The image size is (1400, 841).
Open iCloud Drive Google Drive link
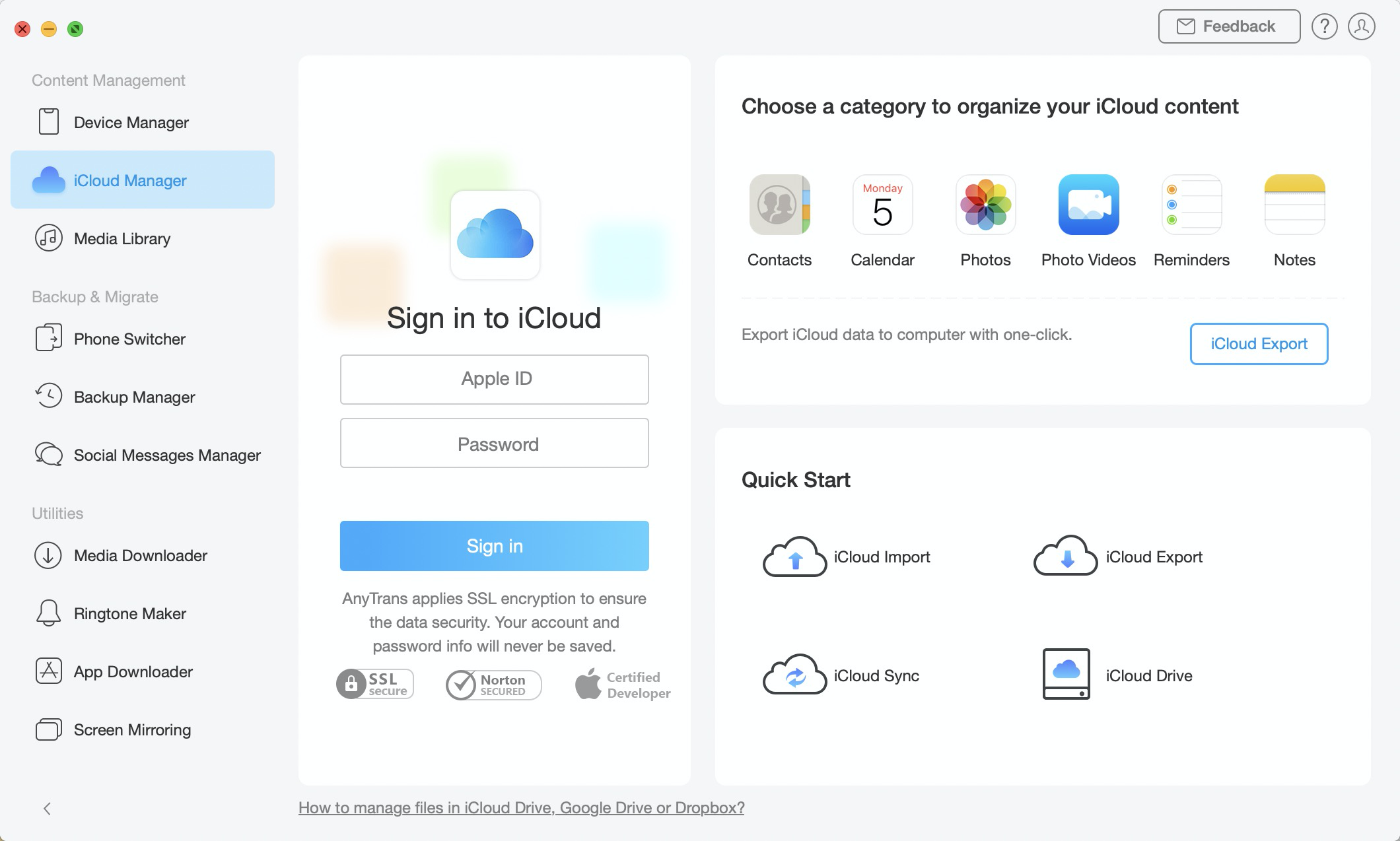[x=521, y=806]
